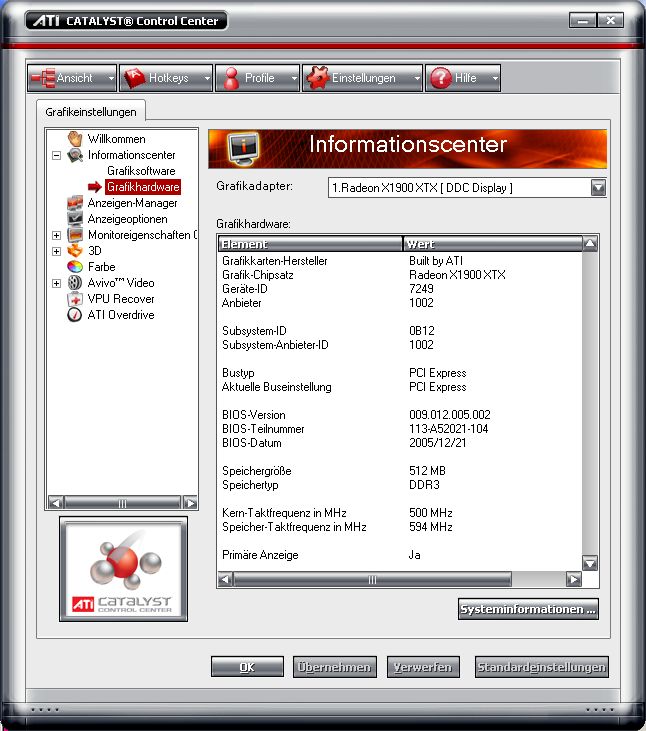
Task: Open Anzeigeoptionen in the tree
Action: [x=127, y=219]
